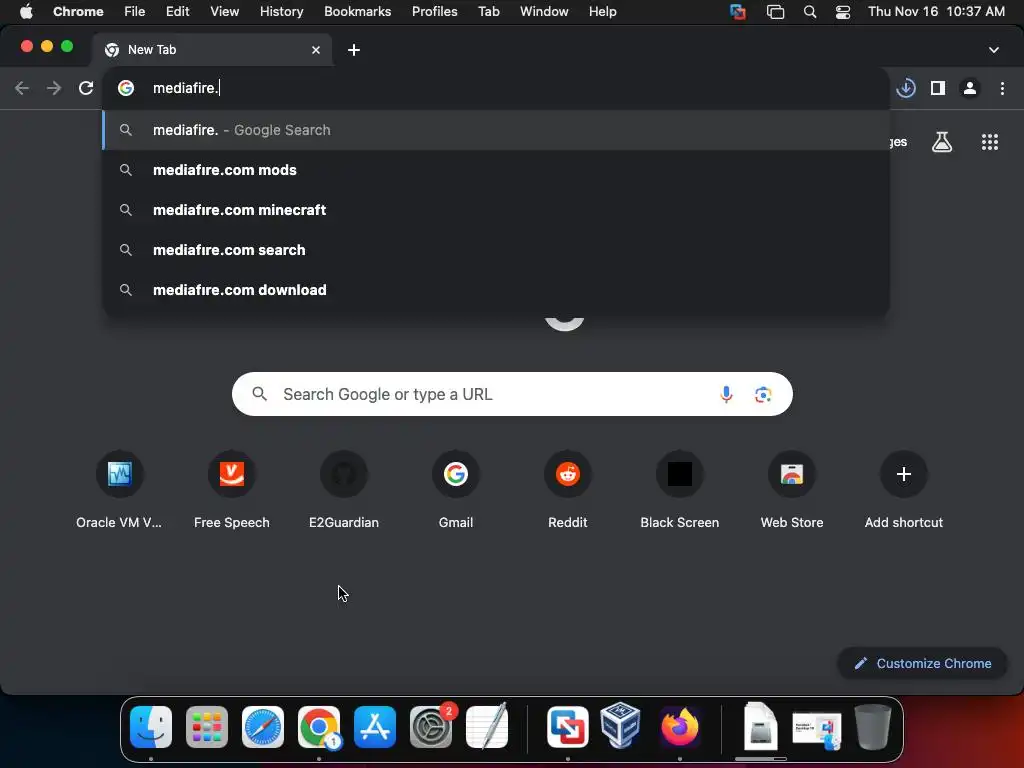The width and height of the screenshot is (1024, 768).
Task: Open Control Center in menu bar
Action: [843, 12]
